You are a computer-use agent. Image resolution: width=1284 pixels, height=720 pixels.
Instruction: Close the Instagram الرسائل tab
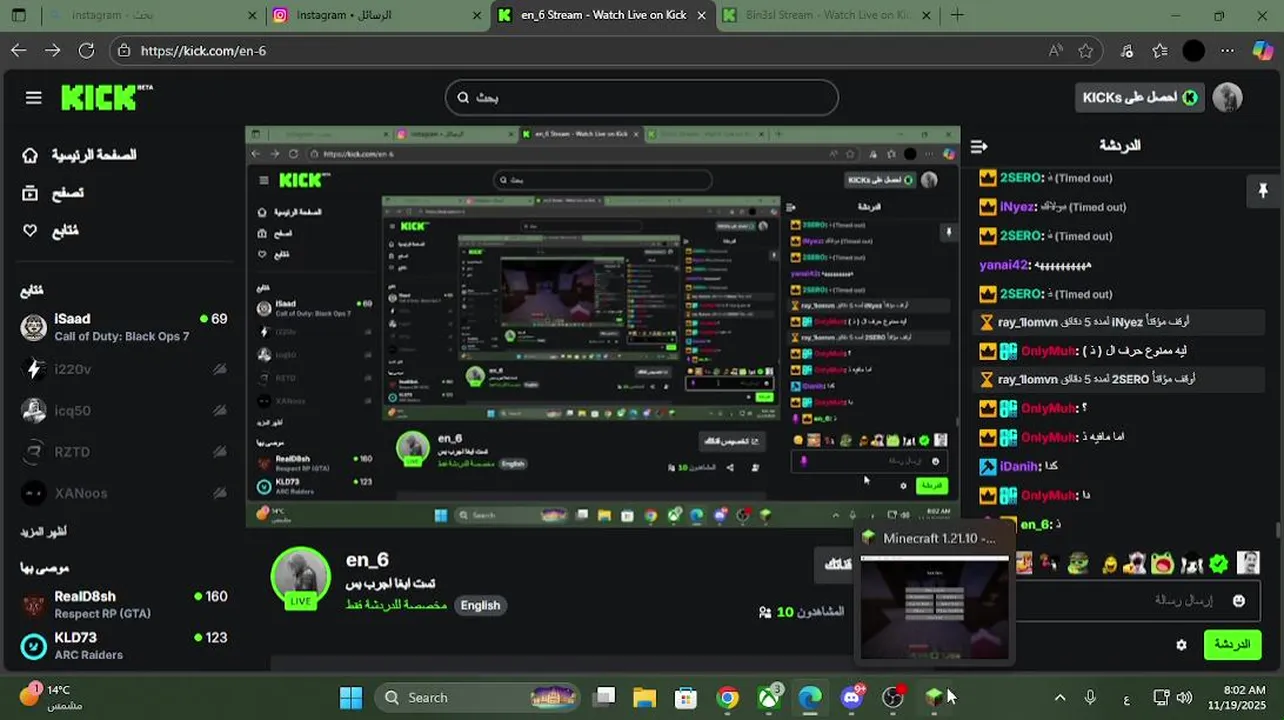point(478,15)
